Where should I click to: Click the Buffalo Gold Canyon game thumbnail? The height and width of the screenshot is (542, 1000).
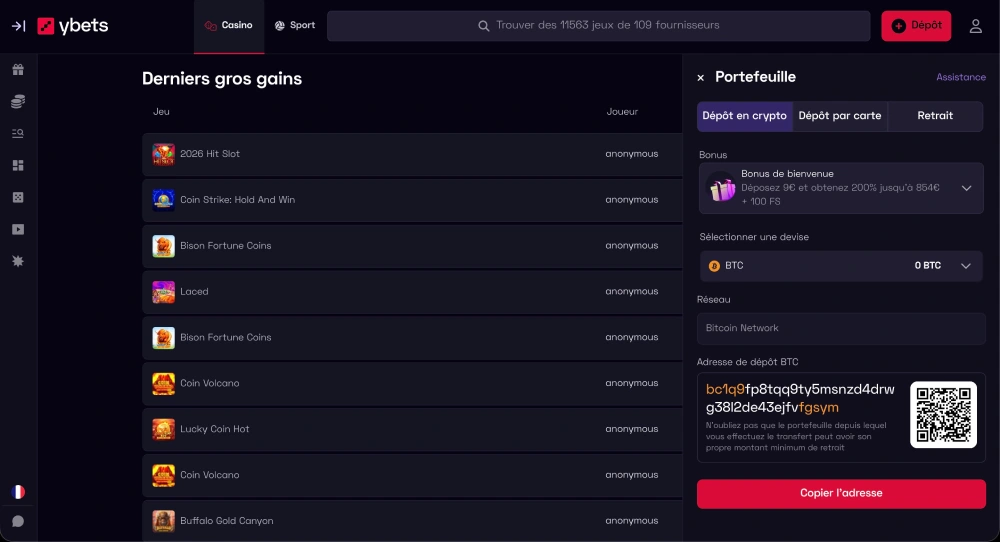(x=163, y=521)
